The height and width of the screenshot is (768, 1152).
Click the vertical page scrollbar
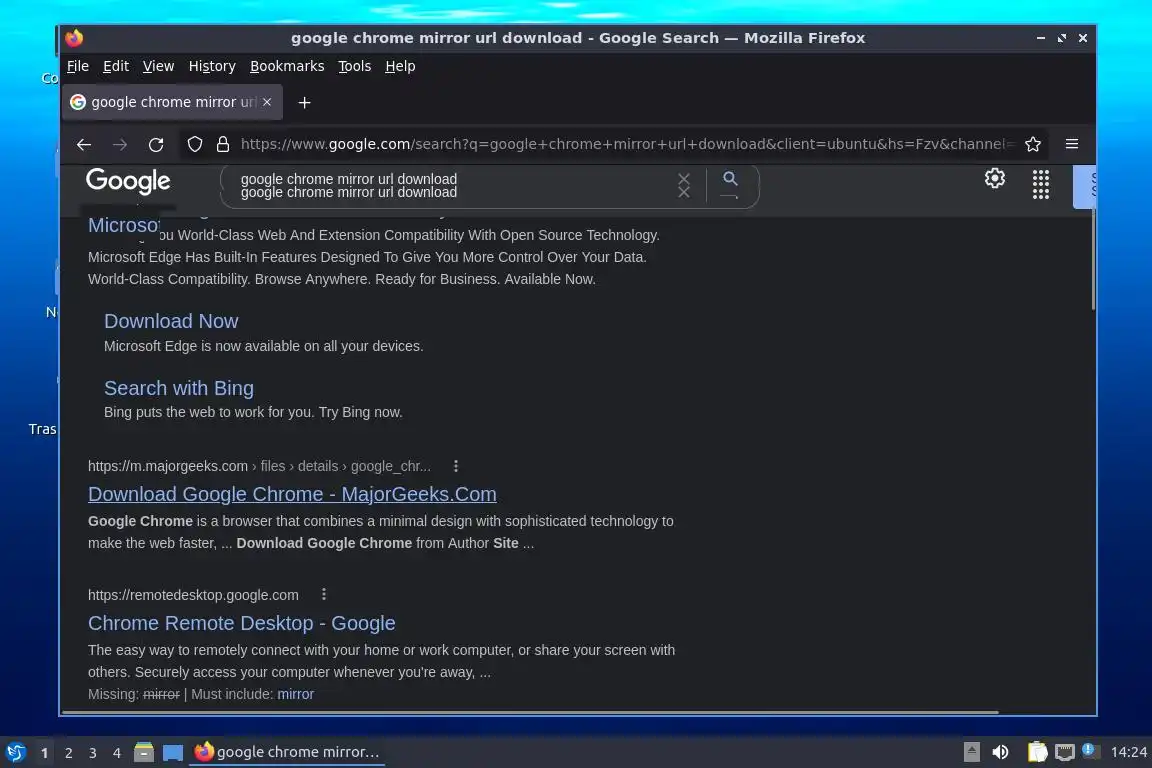[x=1093, y=259]
